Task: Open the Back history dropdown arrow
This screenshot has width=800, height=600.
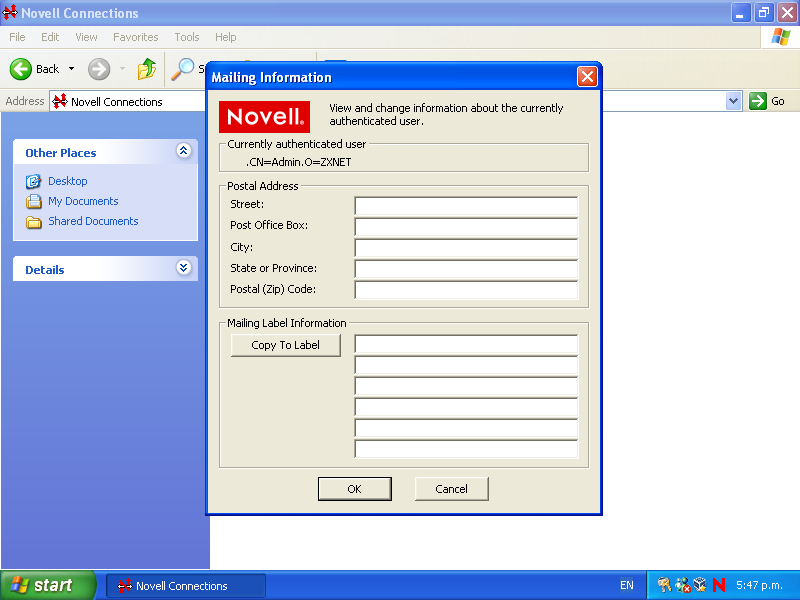Action: (71, 69)
